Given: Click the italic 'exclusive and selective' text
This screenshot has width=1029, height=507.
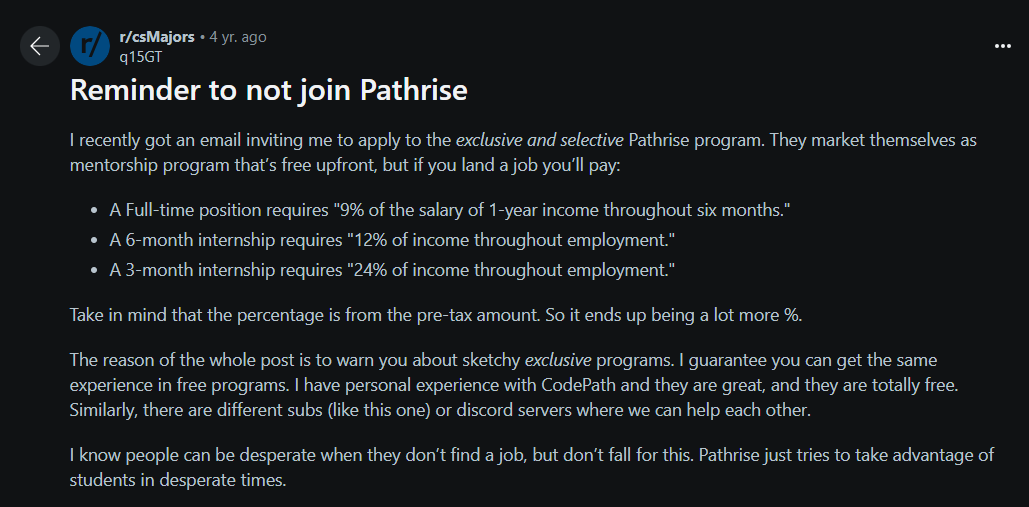Looking at the screenshot, I should point(539,140).
